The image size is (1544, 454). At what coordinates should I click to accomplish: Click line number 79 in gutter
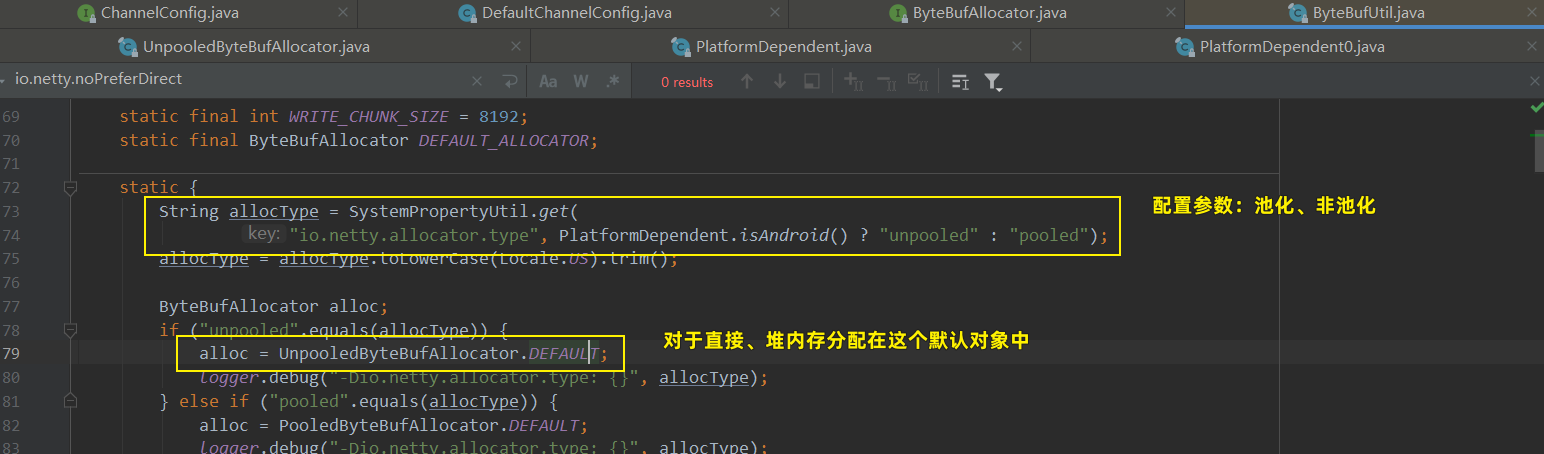[10, 354]
